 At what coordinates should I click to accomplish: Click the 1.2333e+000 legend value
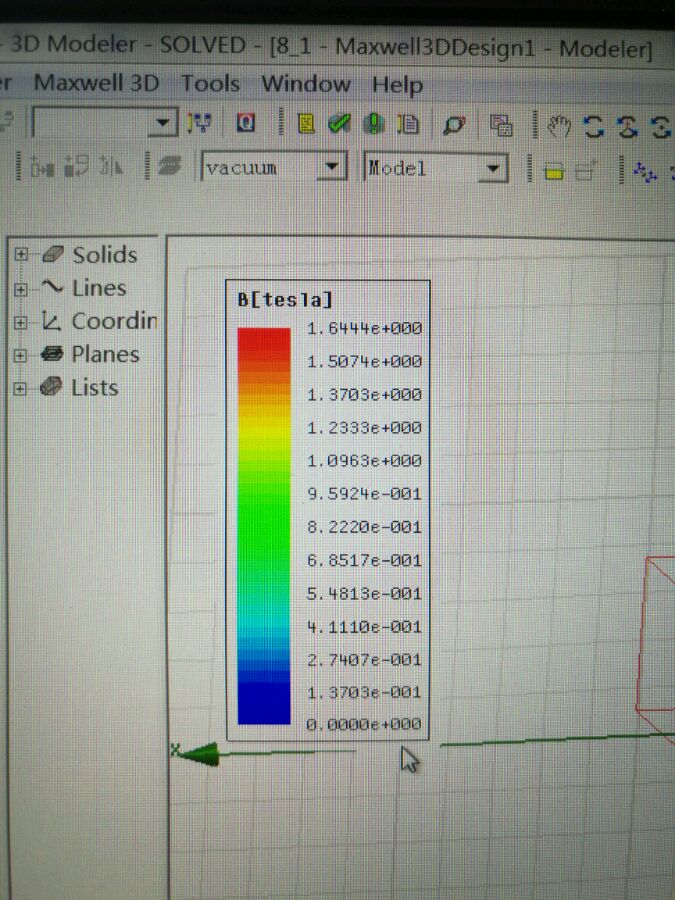pyautogui.click(x=364, y=428)
